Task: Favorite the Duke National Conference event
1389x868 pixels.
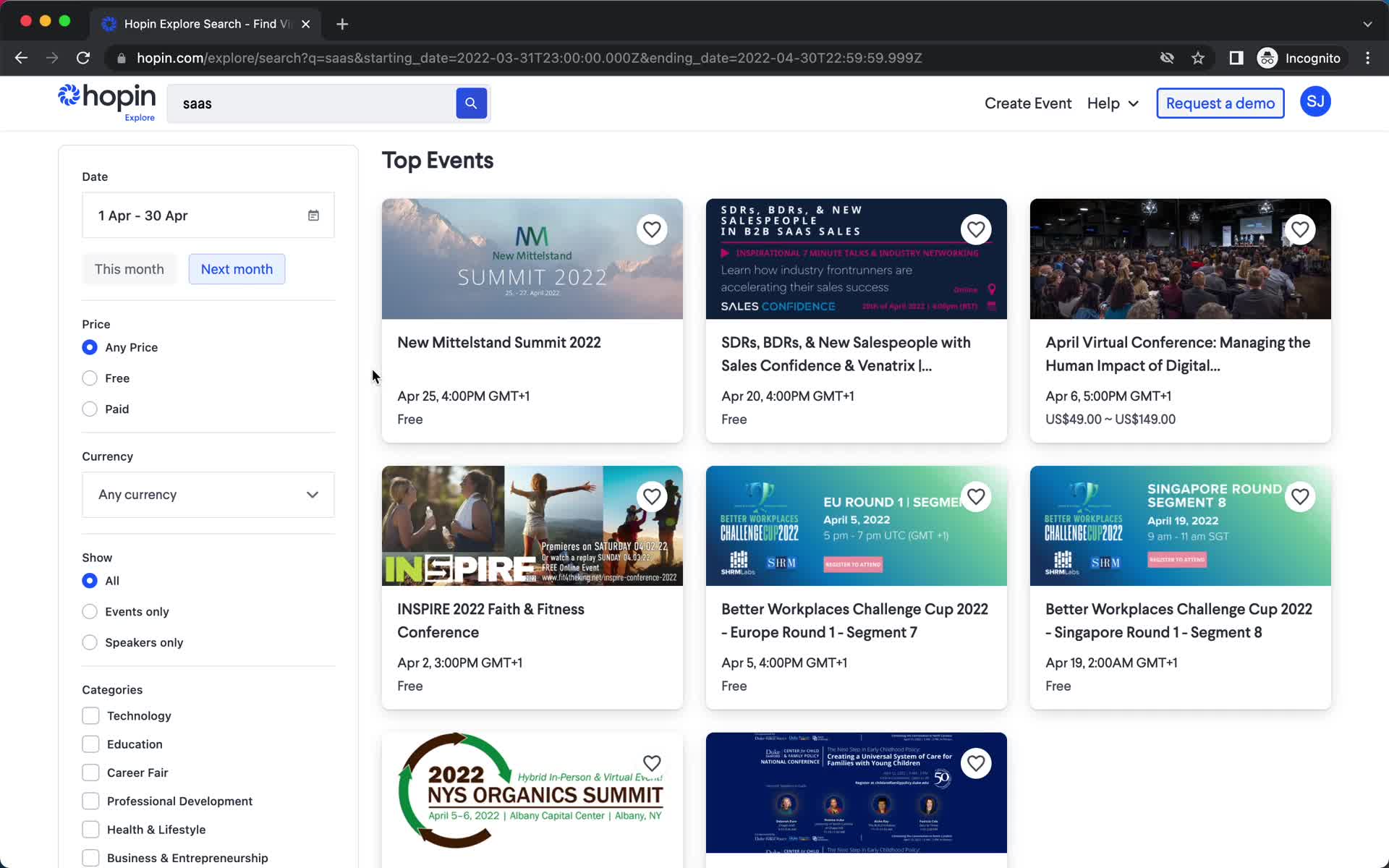Action: pyautogui.click(x=976, y=764)
